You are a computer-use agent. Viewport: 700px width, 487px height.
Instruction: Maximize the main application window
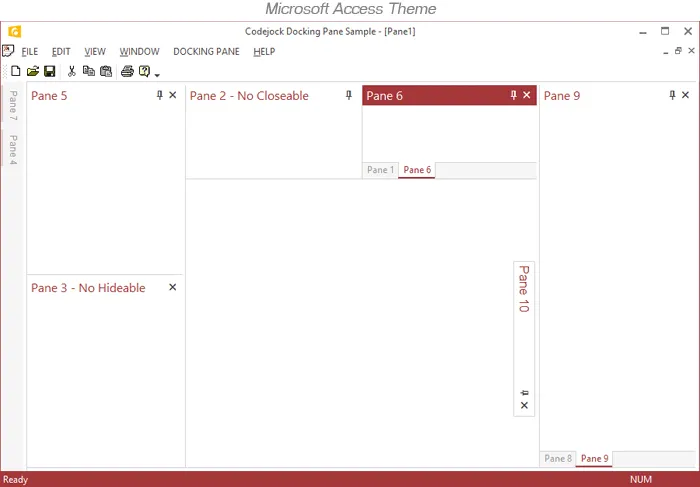point(665,31)
